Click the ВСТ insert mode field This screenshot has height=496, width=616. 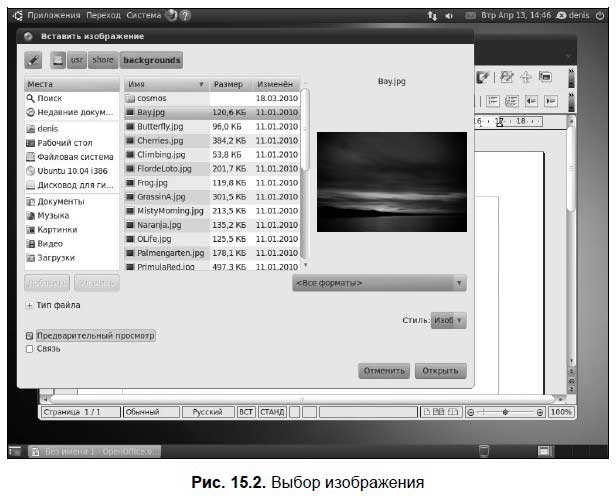click(246, 412)
